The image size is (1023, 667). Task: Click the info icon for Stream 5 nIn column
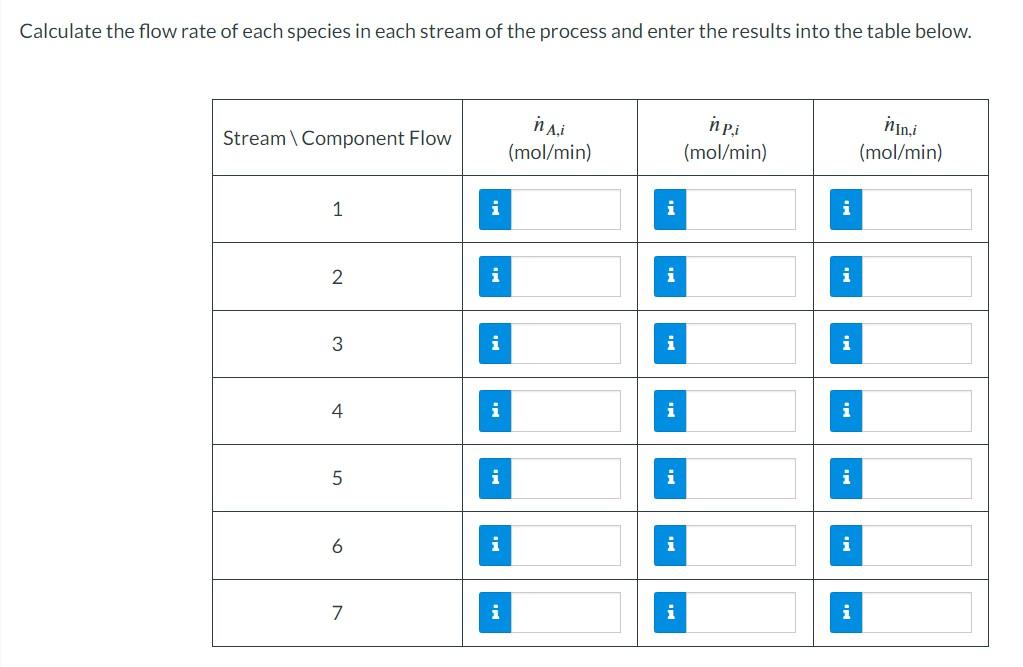coord(844,477)
